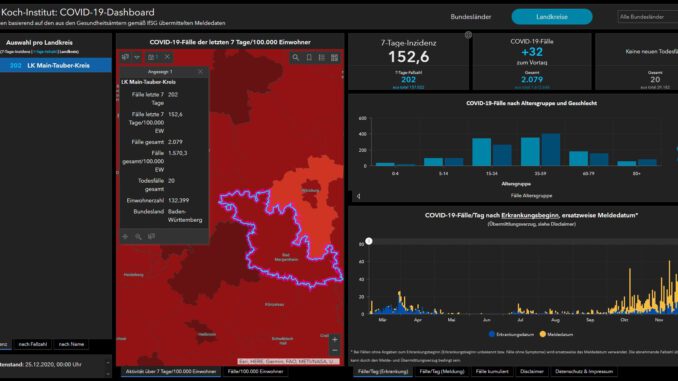
Task: Zoom out the map with minus button
Action: coord(335,350)
